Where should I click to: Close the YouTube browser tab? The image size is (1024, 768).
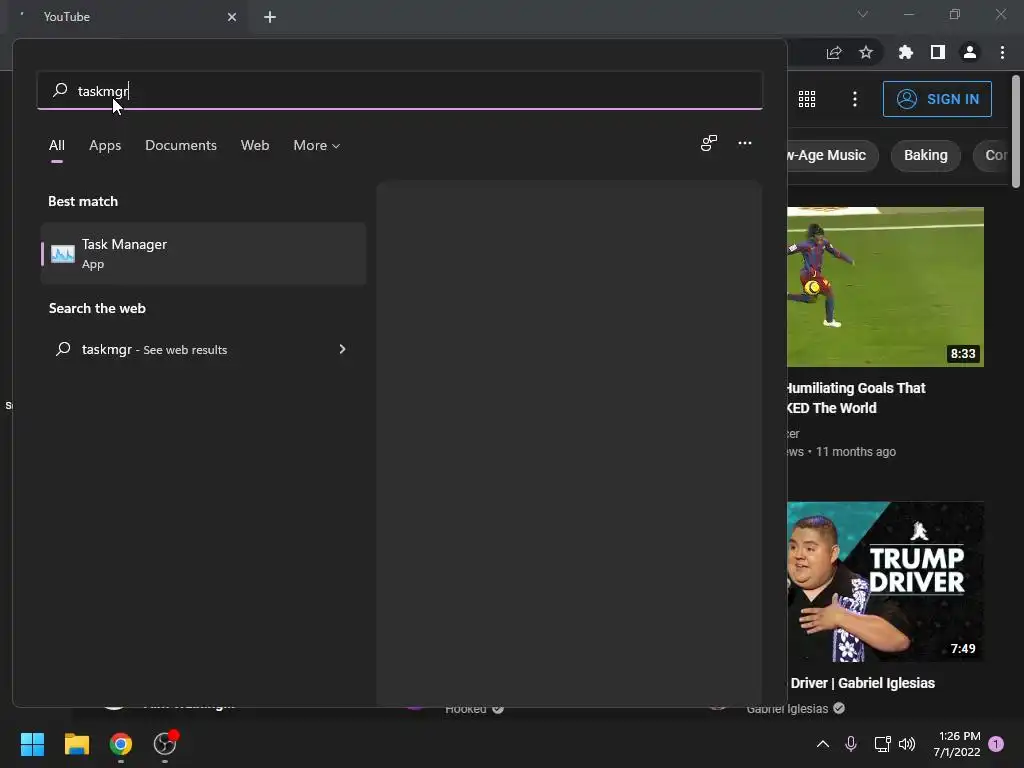[x=232, y=17]
